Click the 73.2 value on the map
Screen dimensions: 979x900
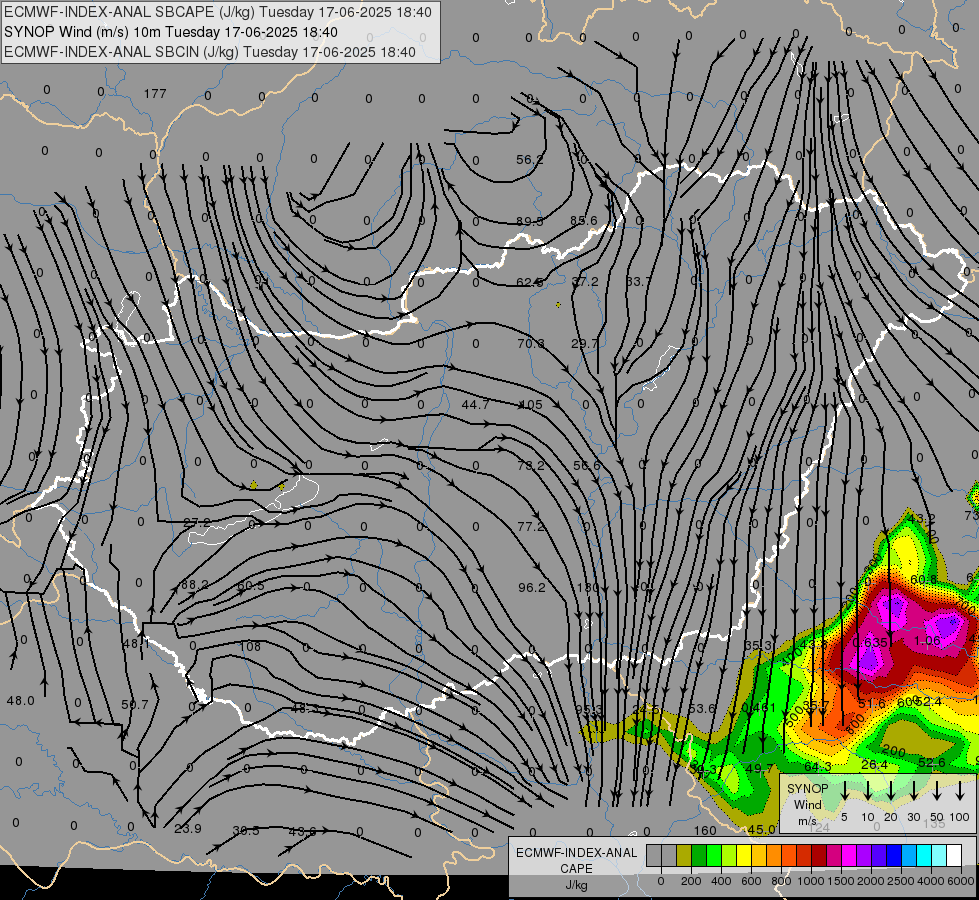(531, 466)
